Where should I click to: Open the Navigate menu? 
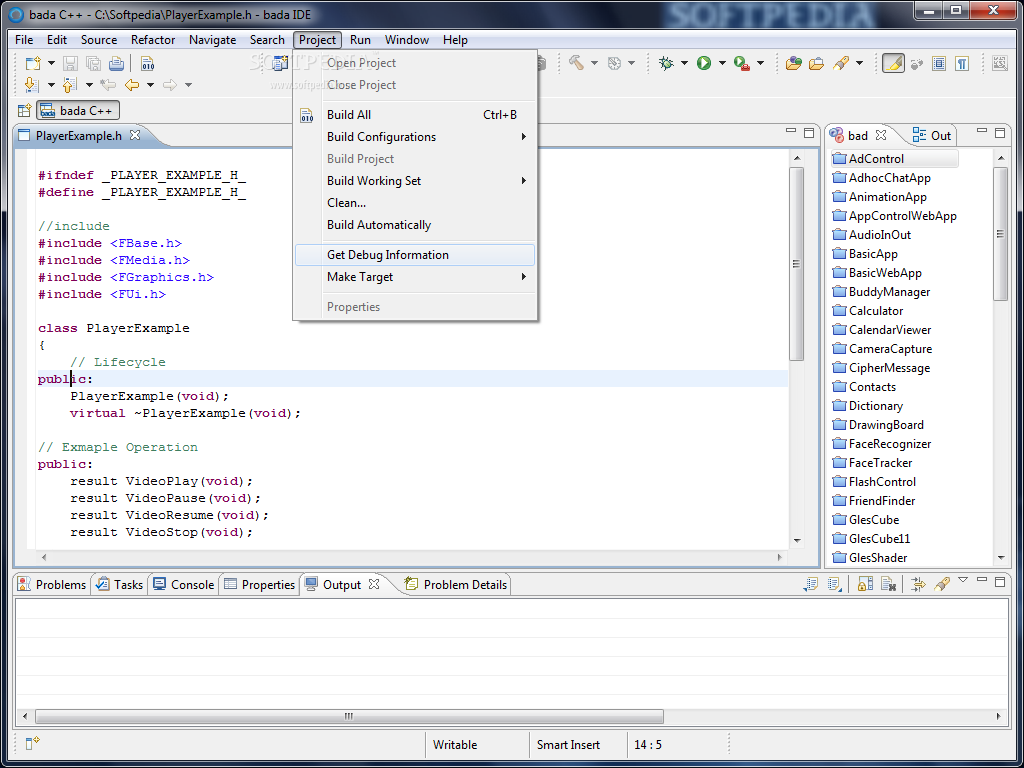[x=212, y=40]
